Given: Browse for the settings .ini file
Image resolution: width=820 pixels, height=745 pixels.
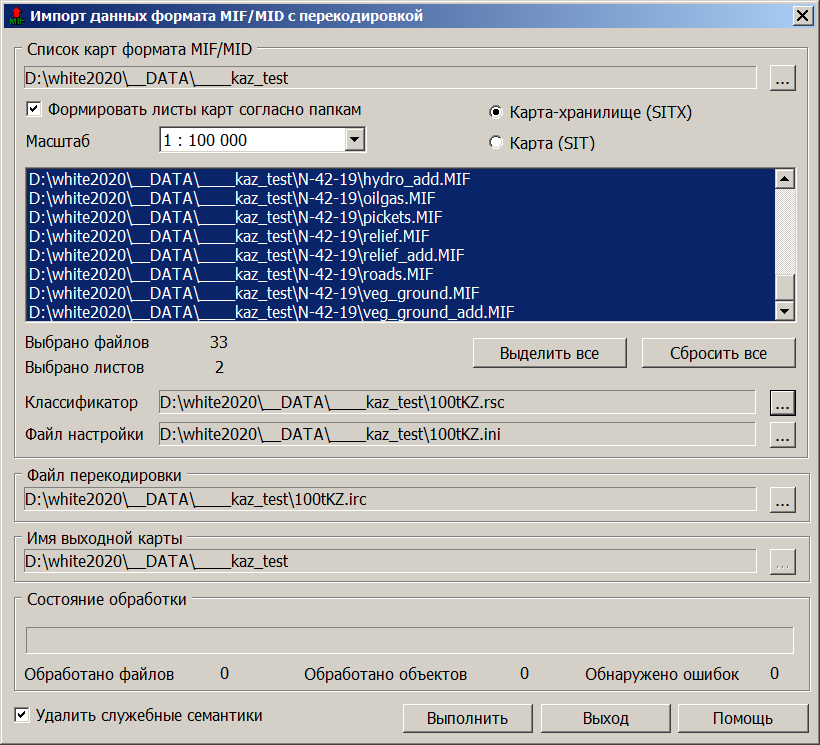Looking at the screenshot, I should [x=782, y=434].
